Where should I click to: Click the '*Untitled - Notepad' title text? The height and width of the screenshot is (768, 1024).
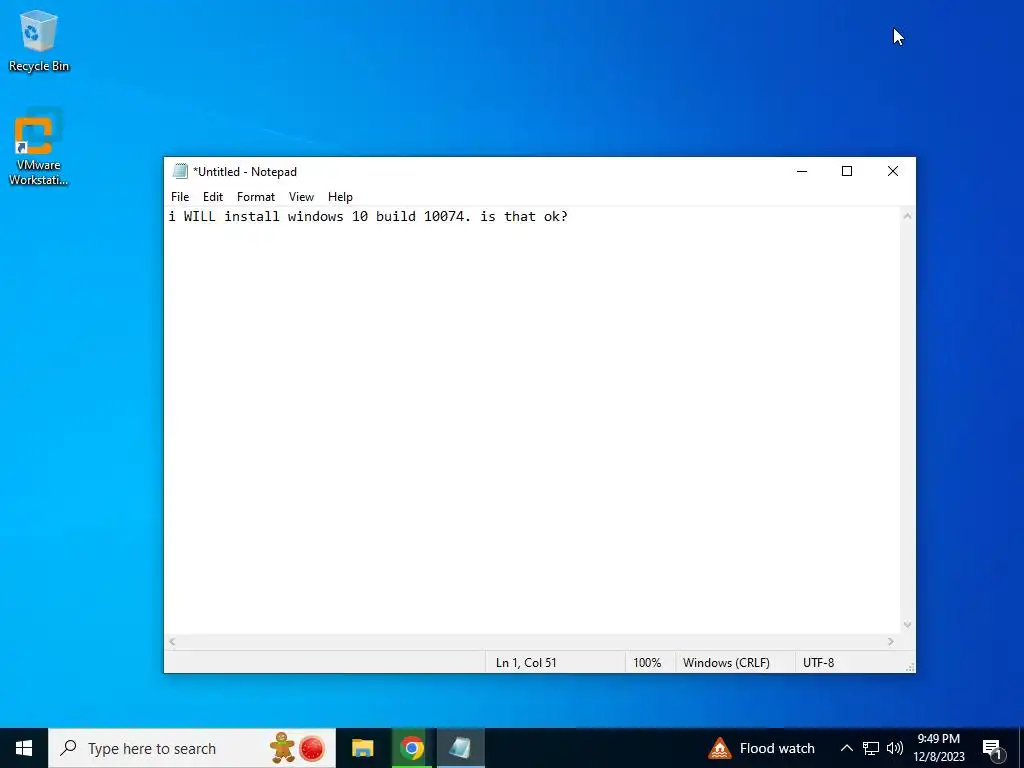[x=244, y=172]
